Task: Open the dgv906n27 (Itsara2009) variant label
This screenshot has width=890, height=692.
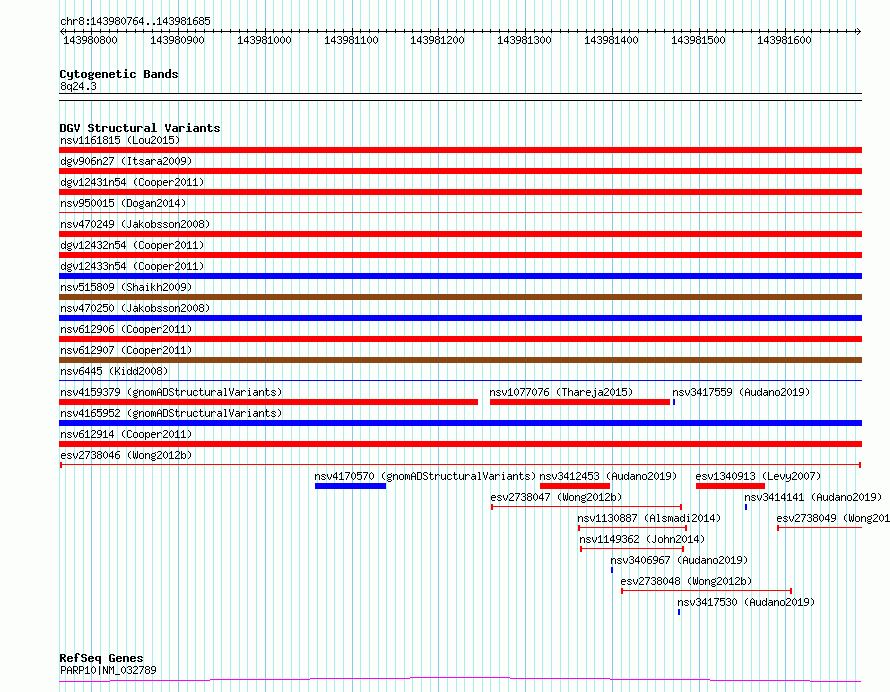Action: click(126, 161)
